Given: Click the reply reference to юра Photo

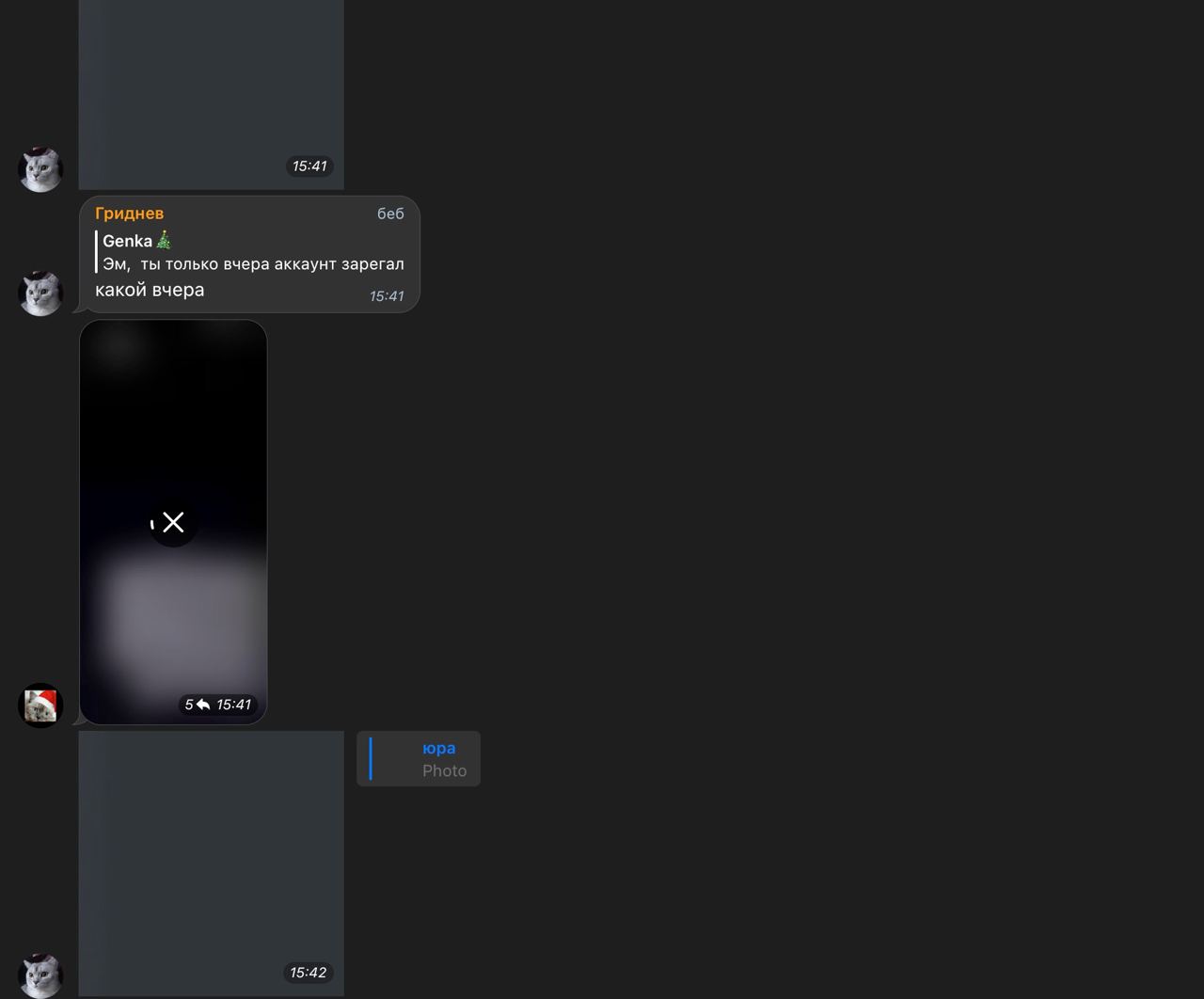Looking at the screenshot, I should (x=419, y=759).
